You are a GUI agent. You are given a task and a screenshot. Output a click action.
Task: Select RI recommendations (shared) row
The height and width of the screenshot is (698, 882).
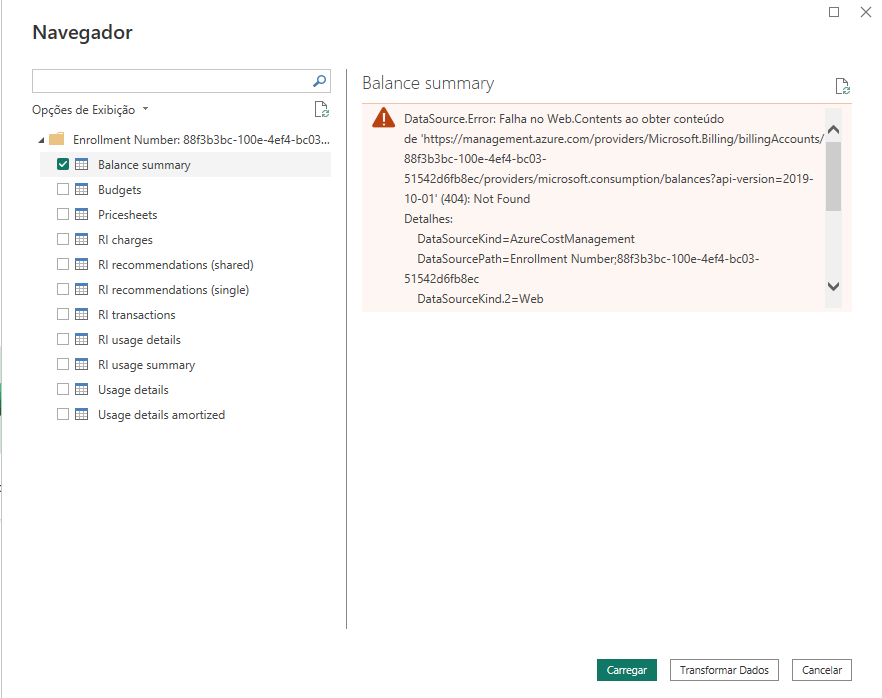[x=186, y=264]
